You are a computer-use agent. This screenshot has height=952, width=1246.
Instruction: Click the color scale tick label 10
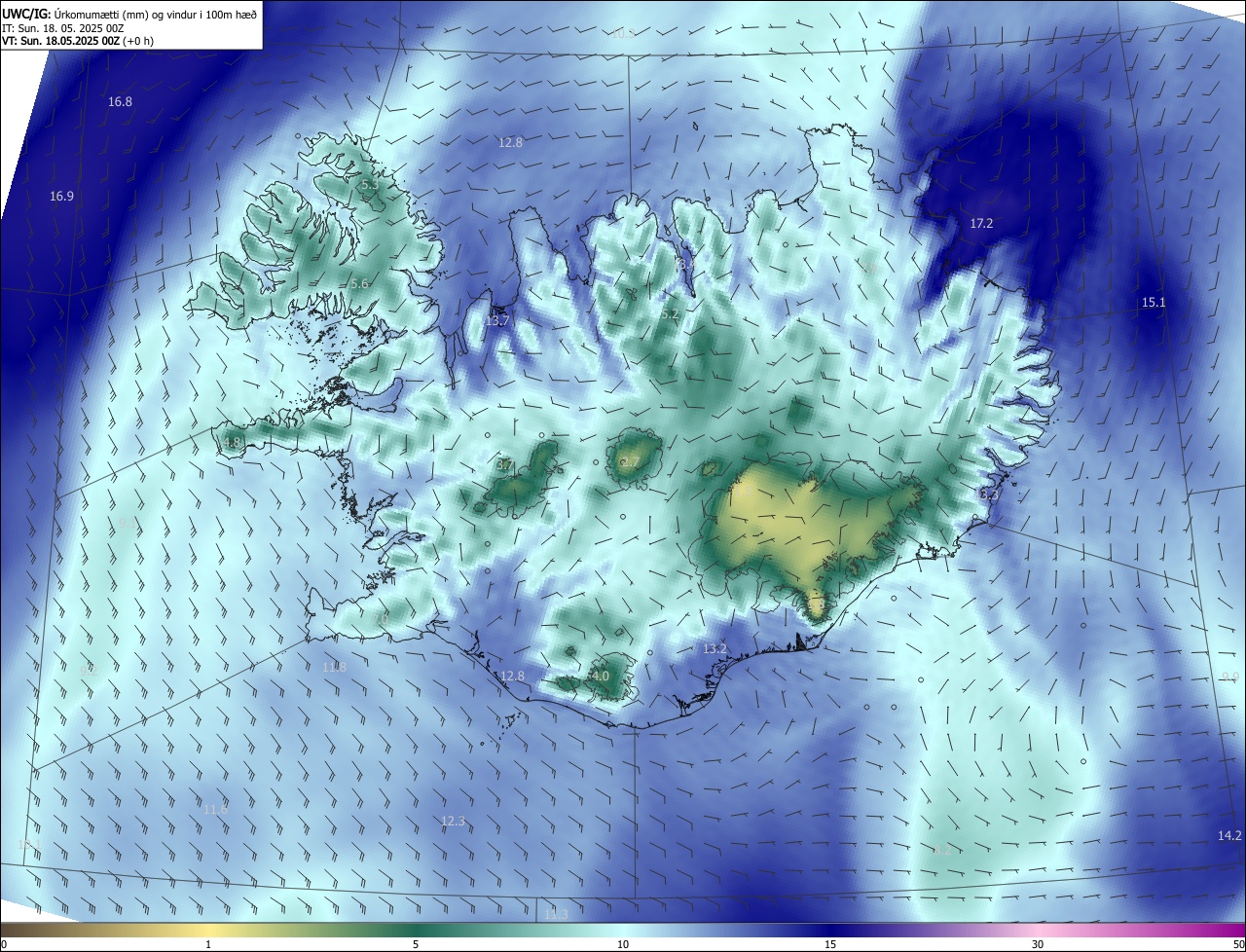(623, 944)
